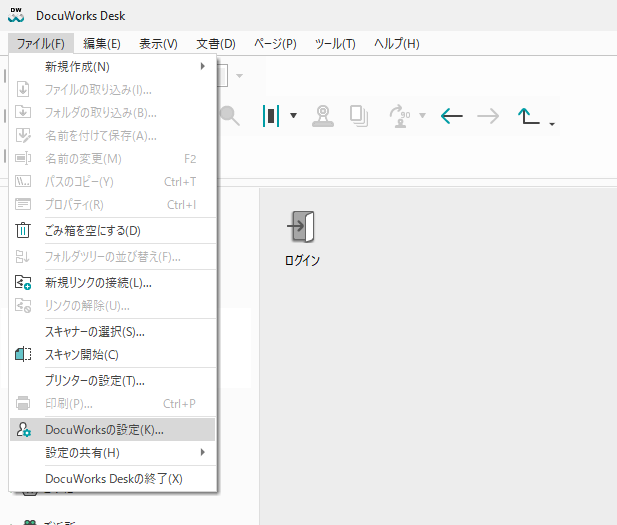Click the rotate 90 degrees icon
617x525 pixels.
399,116
